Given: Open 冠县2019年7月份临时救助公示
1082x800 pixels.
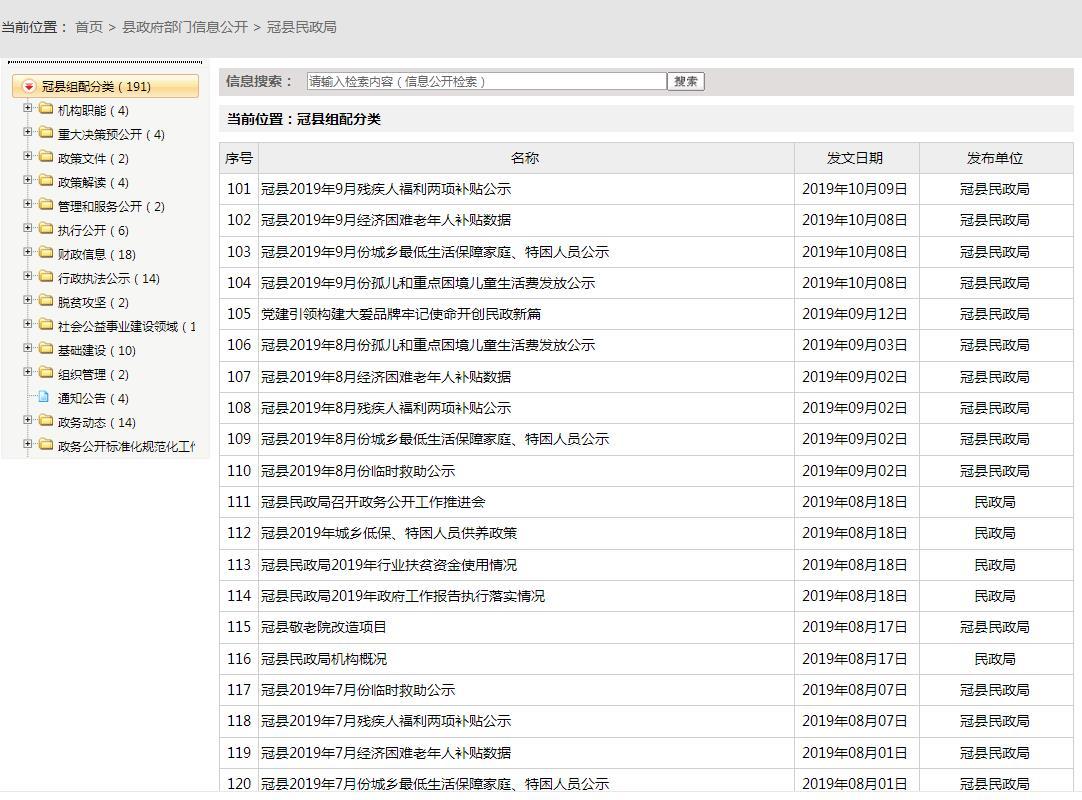Looking at the screenshot, I should [358, 690].
